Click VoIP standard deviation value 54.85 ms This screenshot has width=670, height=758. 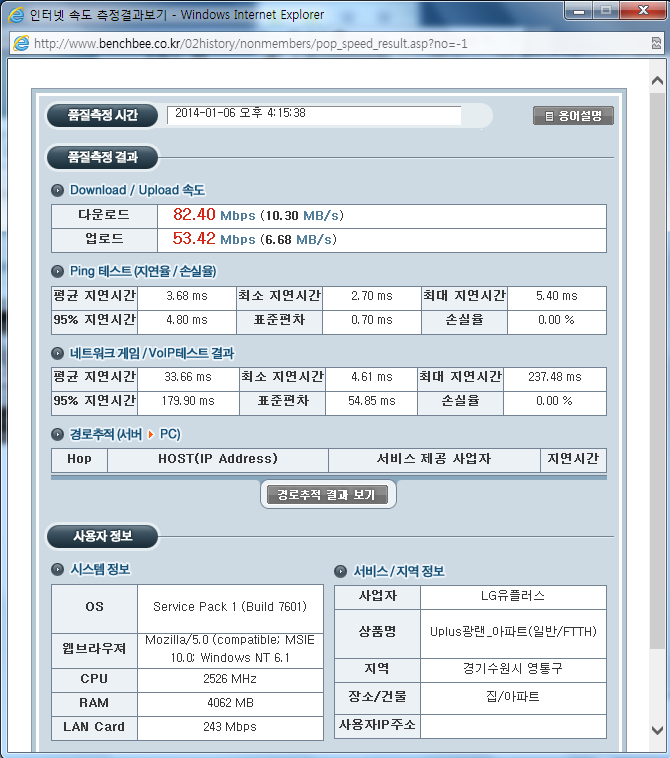pyautogui.click(x=372, y=401)
